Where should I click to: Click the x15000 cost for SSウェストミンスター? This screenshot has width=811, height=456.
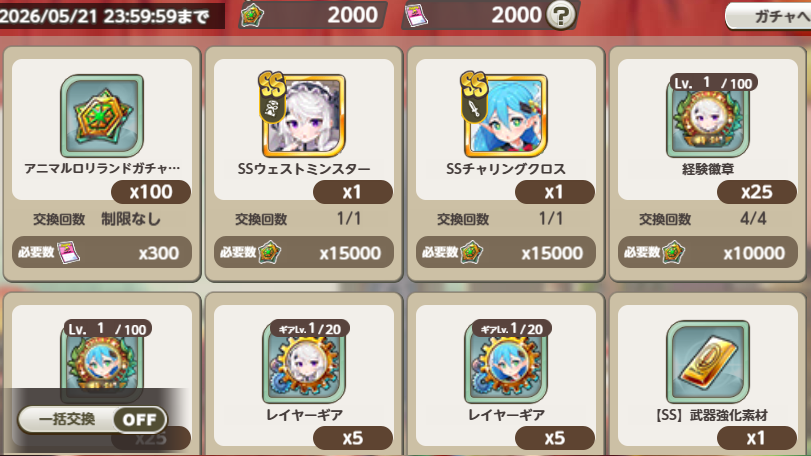(304, 252)
